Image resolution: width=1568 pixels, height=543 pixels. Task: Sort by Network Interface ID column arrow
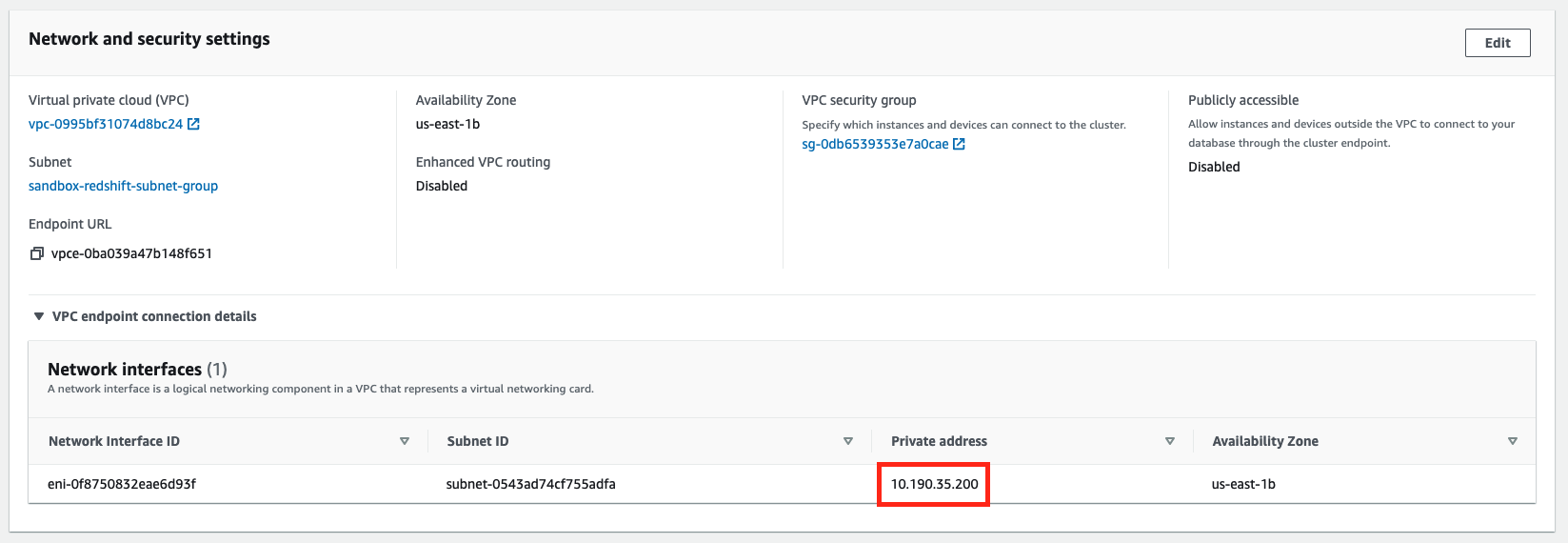click(405, 441)
